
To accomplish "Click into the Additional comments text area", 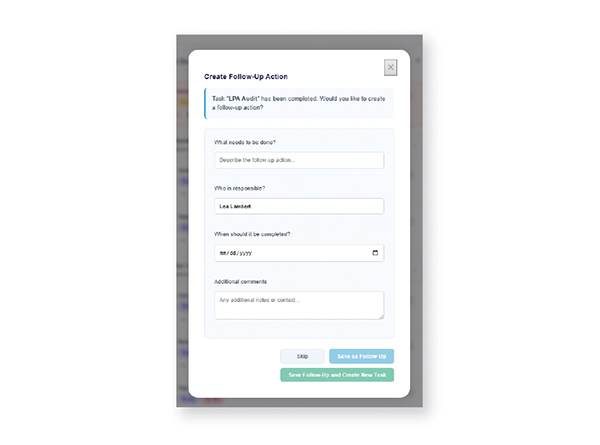I will coord(299,304).
